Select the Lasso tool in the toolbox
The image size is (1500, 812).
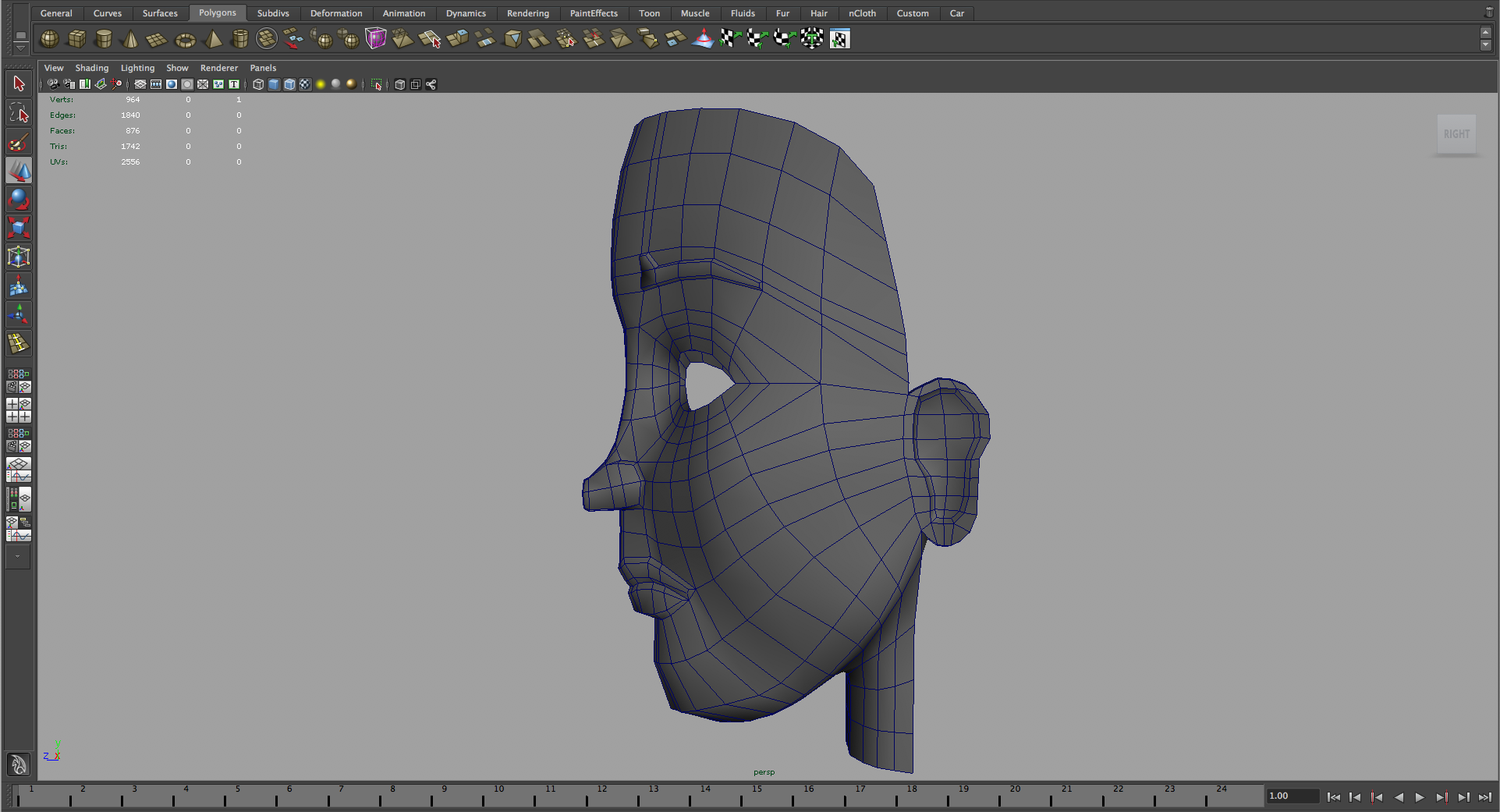point(19,113)
